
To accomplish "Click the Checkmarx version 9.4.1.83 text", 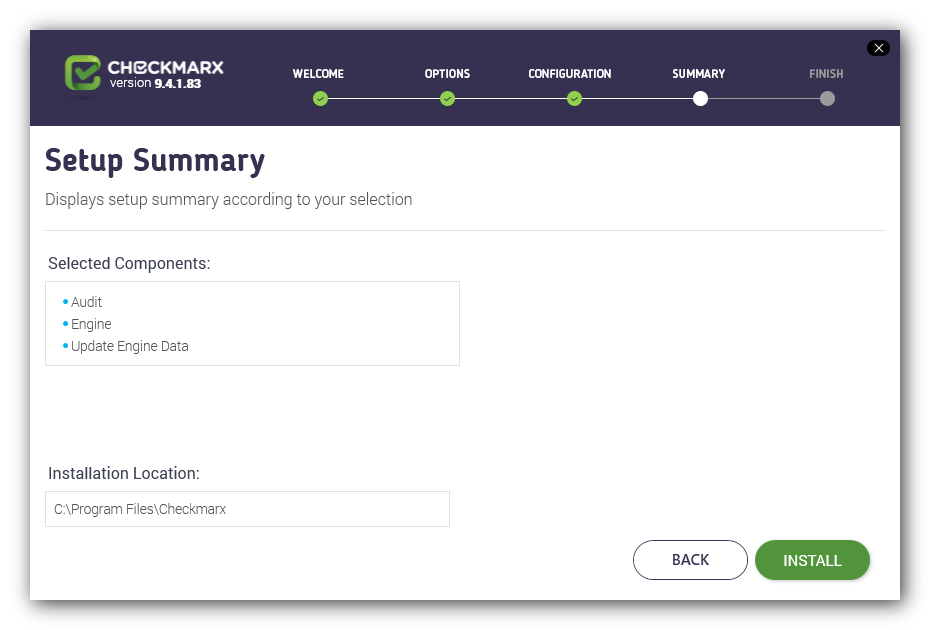I will click(155, 83).
